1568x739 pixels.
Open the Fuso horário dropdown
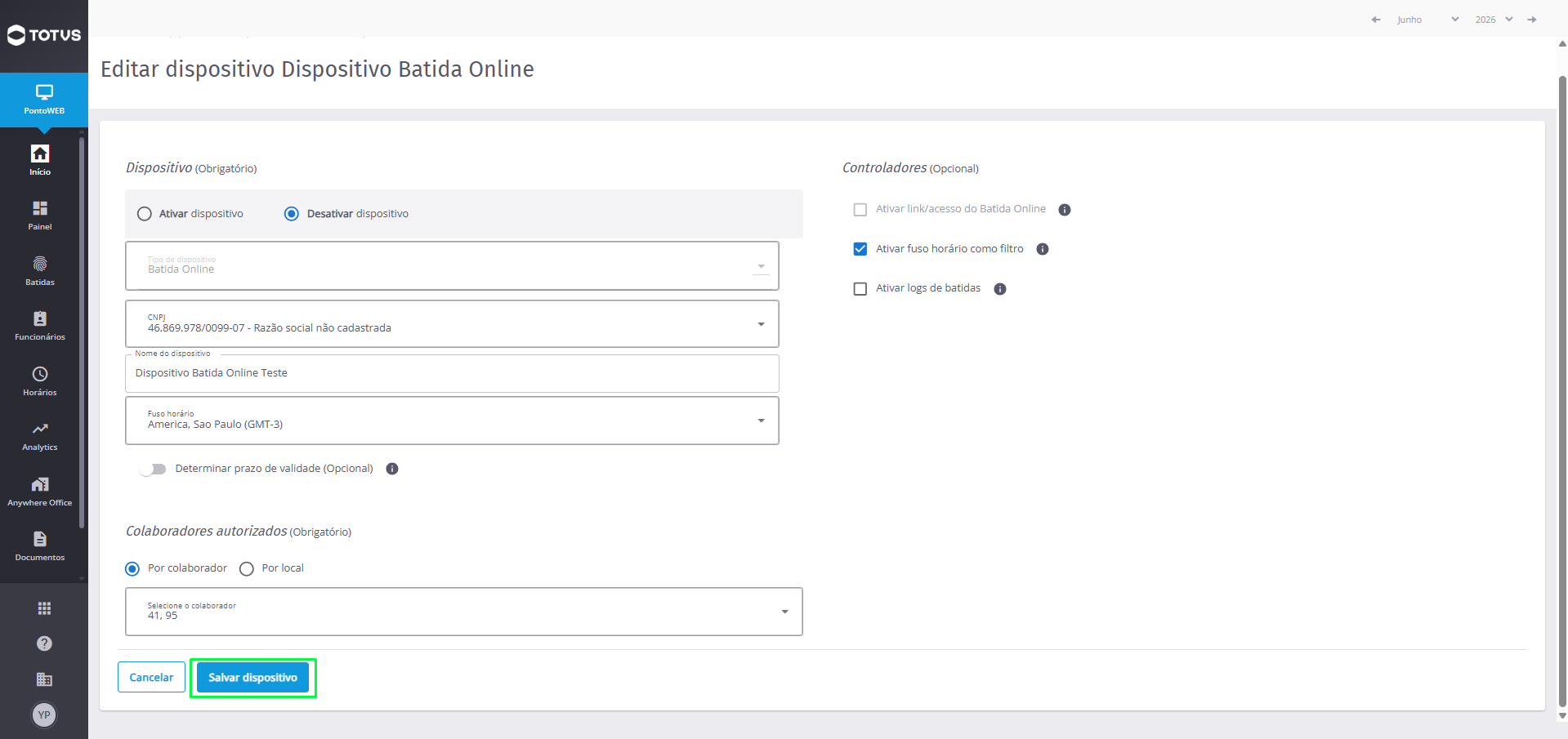click(452, 421)
